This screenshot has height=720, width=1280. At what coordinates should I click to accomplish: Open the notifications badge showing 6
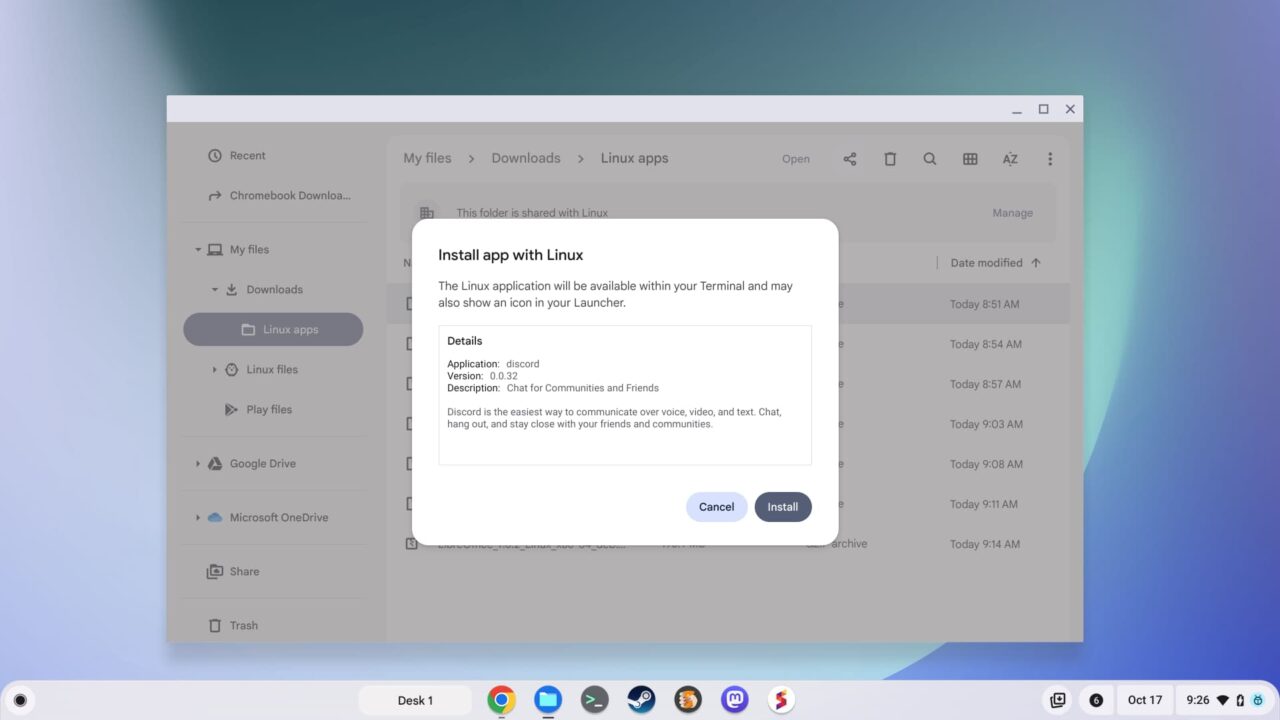point(1096,700)
